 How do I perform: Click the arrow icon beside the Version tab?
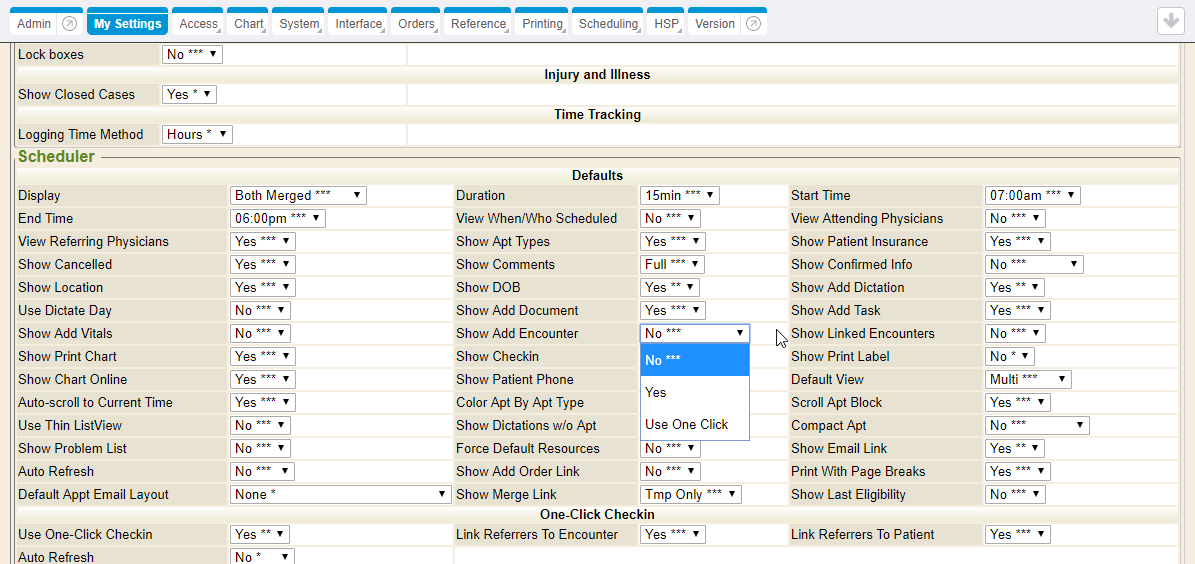753,24
